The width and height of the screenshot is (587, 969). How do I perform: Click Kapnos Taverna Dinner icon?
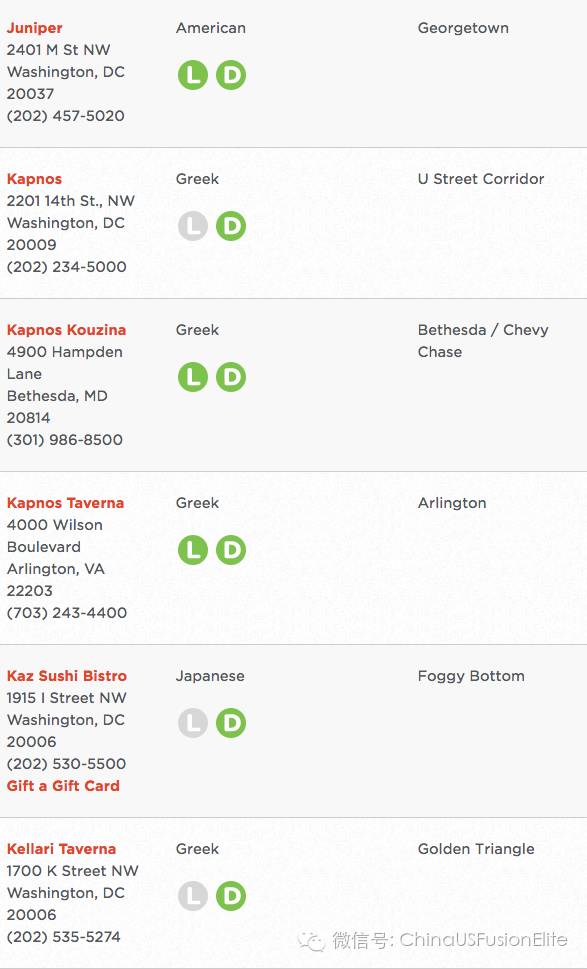tap(231, 550)
